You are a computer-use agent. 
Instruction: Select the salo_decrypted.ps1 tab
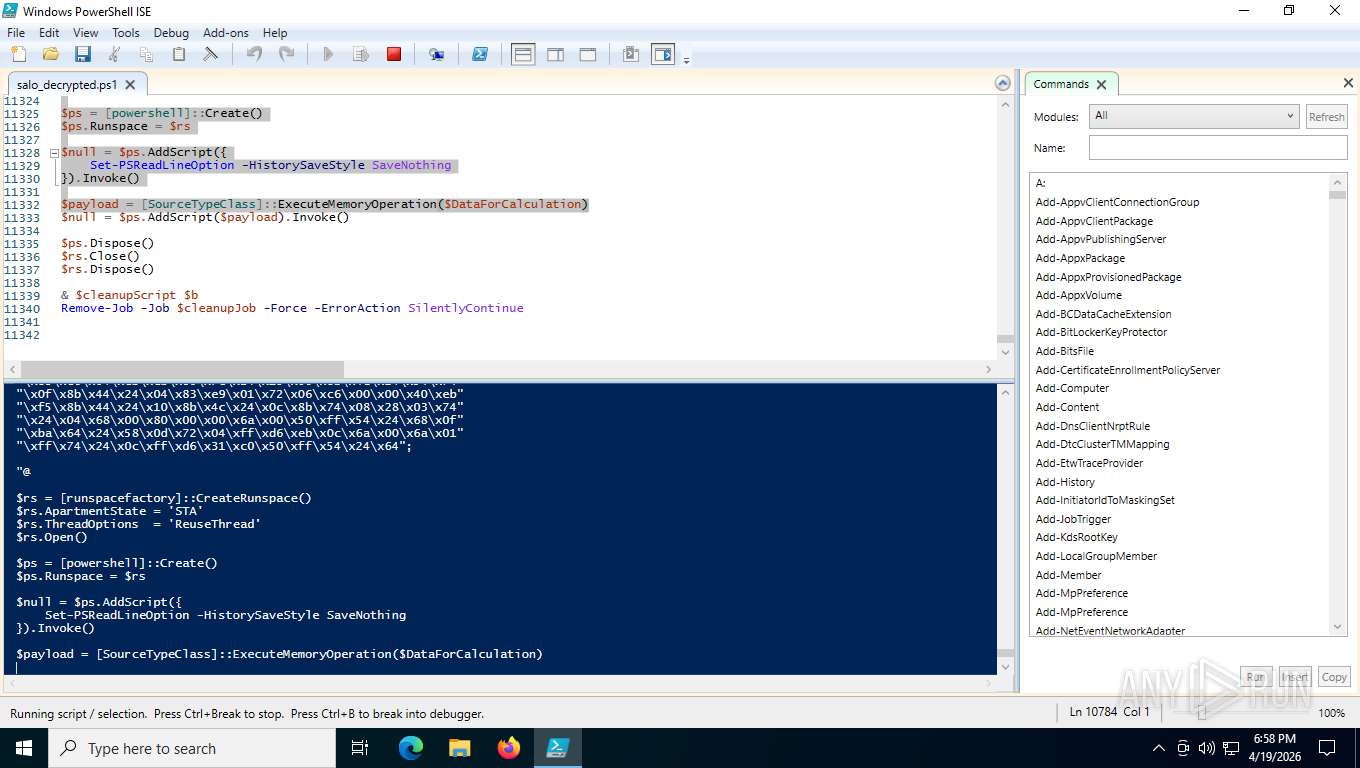67,85
